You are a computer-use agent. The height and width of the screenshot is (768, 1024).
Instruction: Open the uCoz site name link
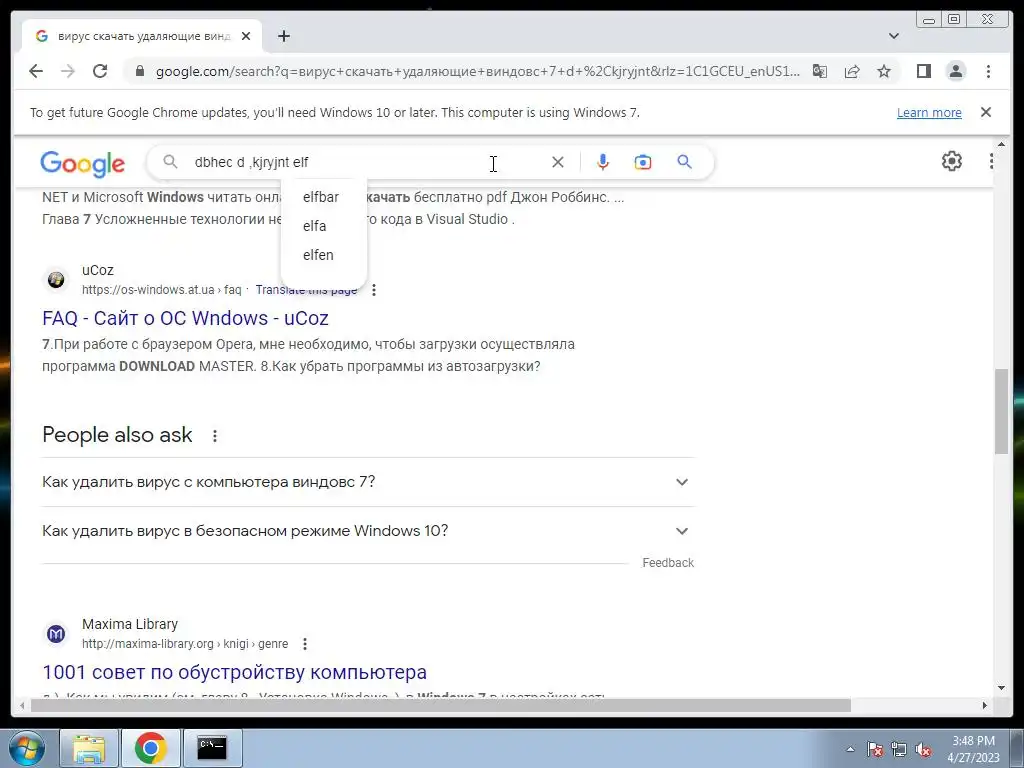tap(98, 270)
